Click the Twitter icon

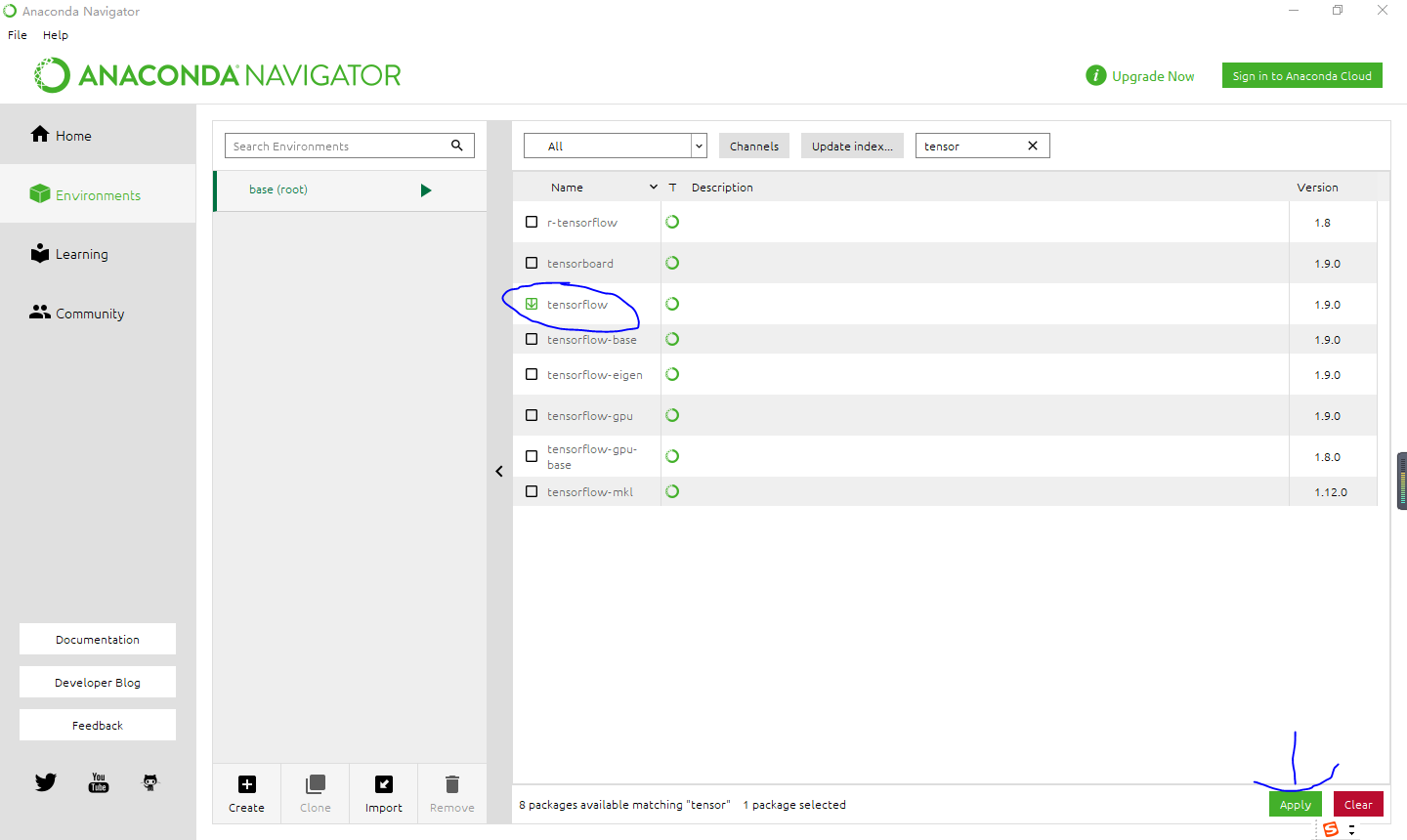coord(46,782)
